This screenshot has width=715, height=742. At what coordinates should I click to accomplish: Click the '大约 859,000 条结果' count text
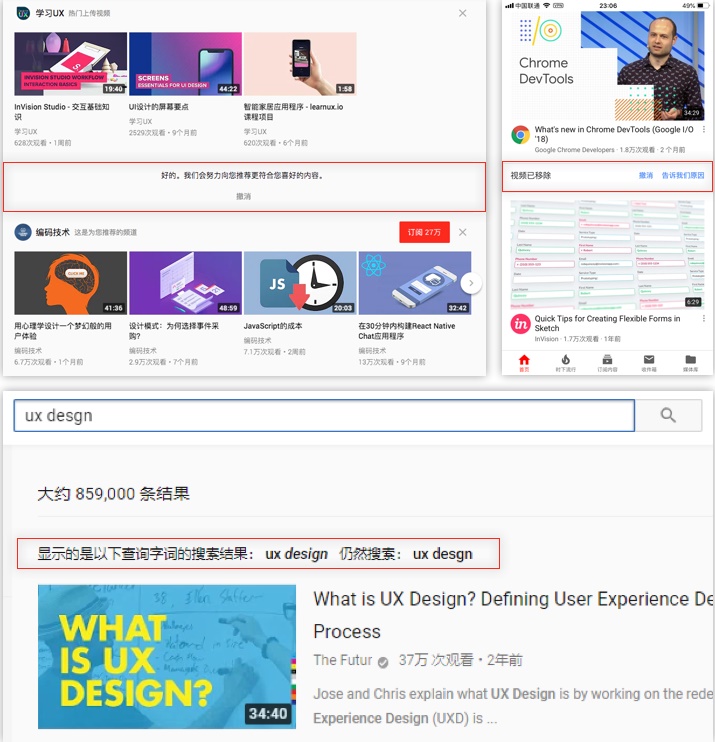pyautogui.click(x=114, y=494)
